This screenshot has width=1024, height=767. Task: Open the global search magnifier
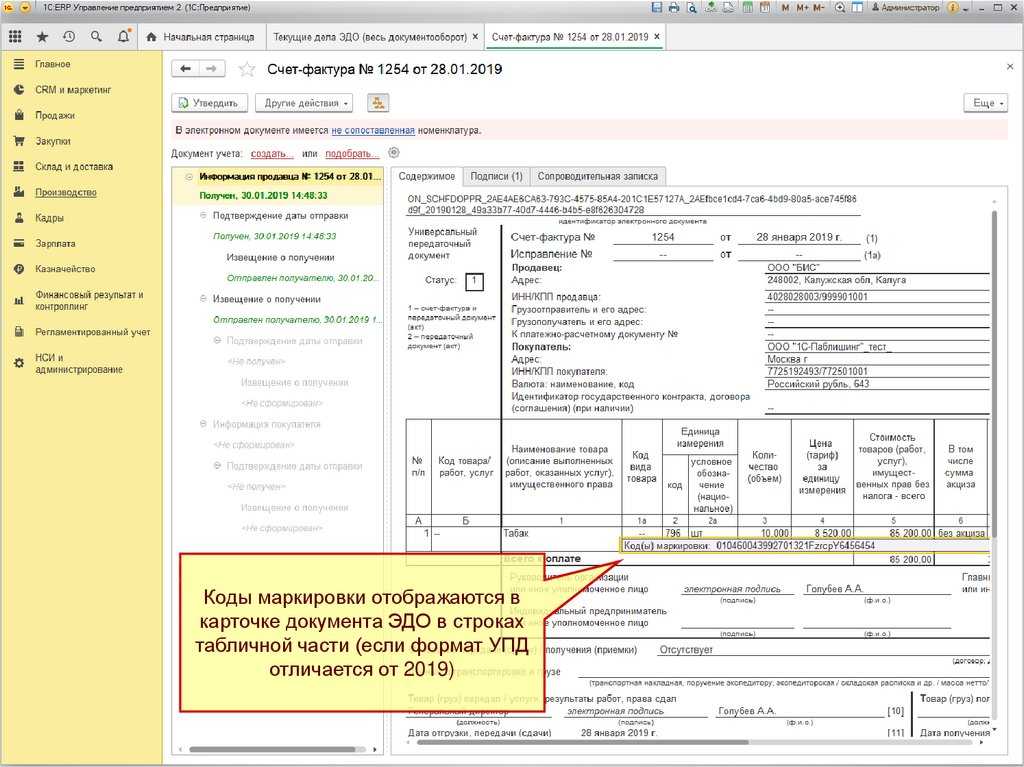click(97, 37)
